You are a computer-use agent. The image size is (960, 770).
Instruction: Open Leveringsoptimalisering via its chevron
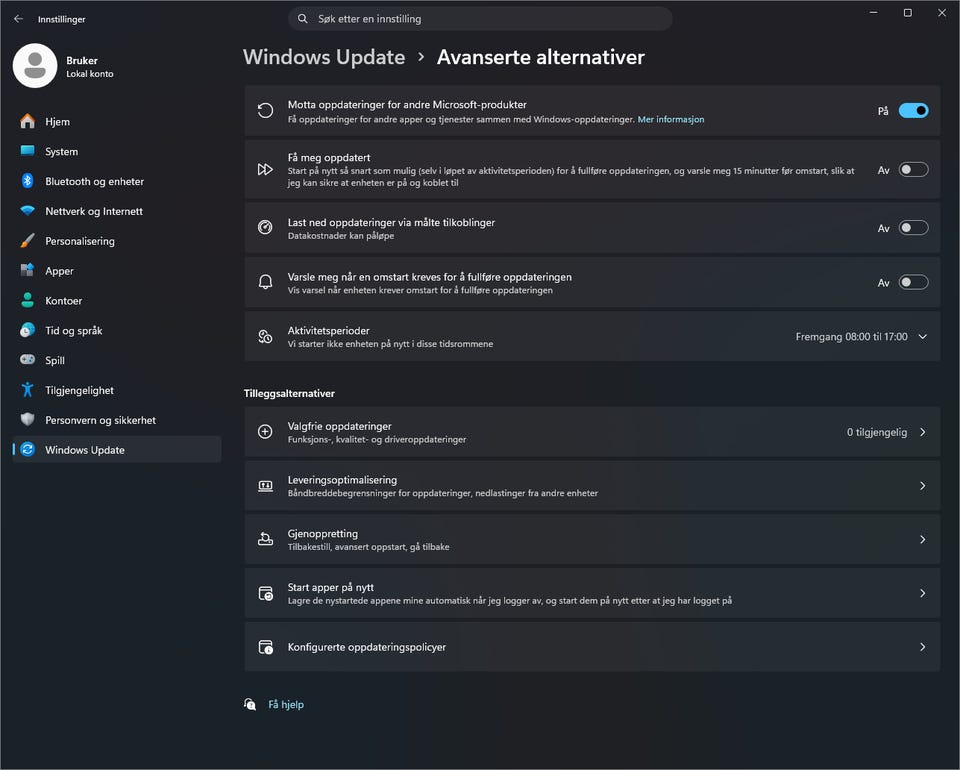923,486
